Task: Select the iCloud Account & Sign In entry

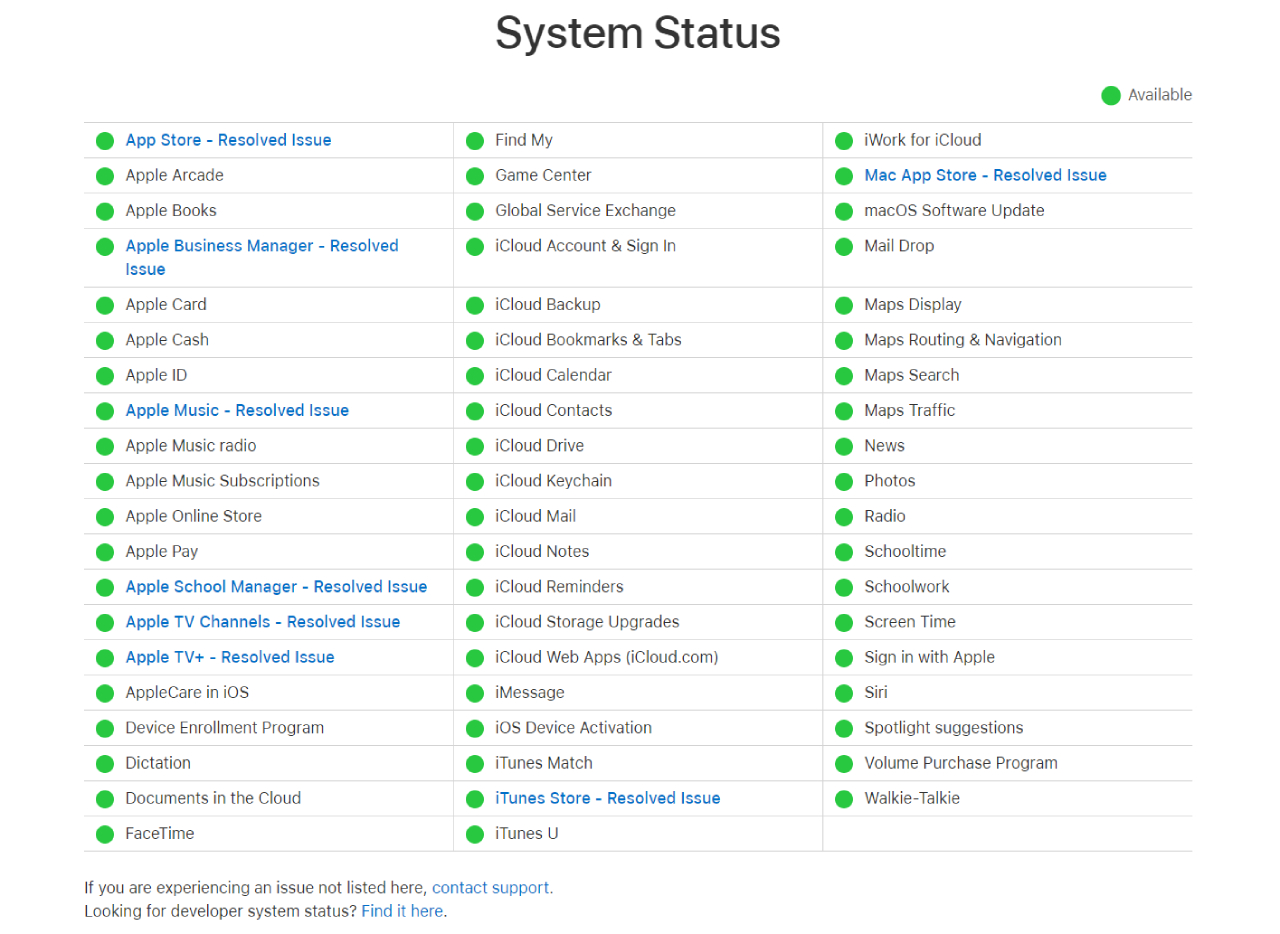Action: click(585, 245)
